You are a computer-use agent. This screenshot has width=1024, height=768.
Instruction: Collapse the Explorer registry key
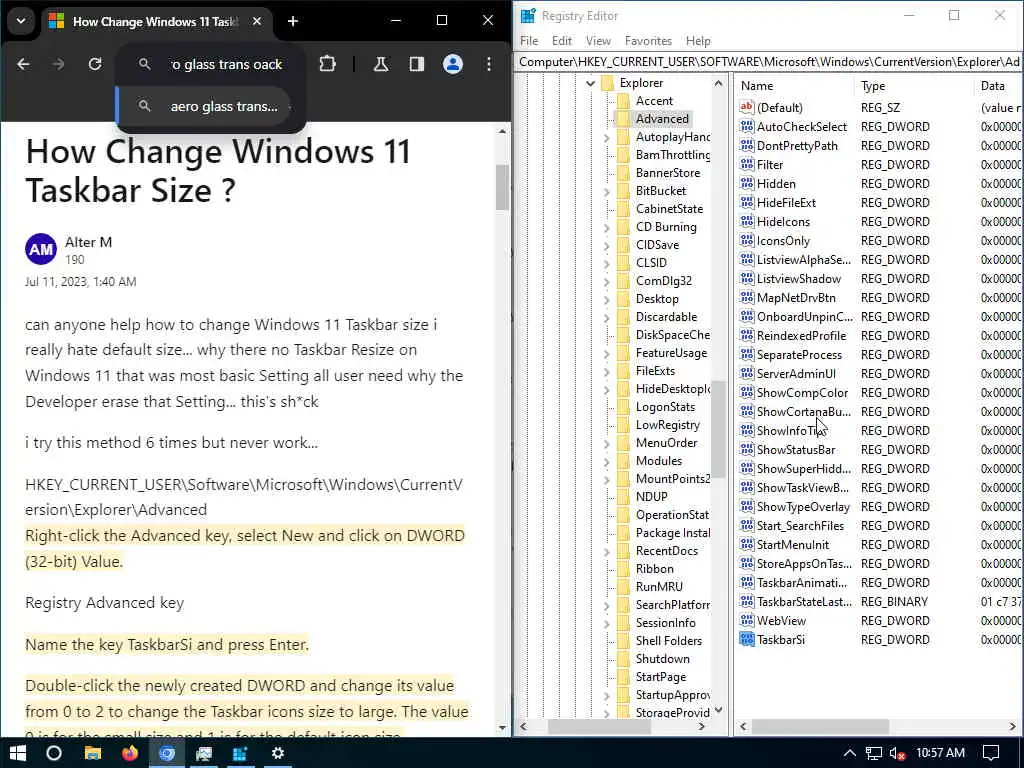[x=590, y=84]
